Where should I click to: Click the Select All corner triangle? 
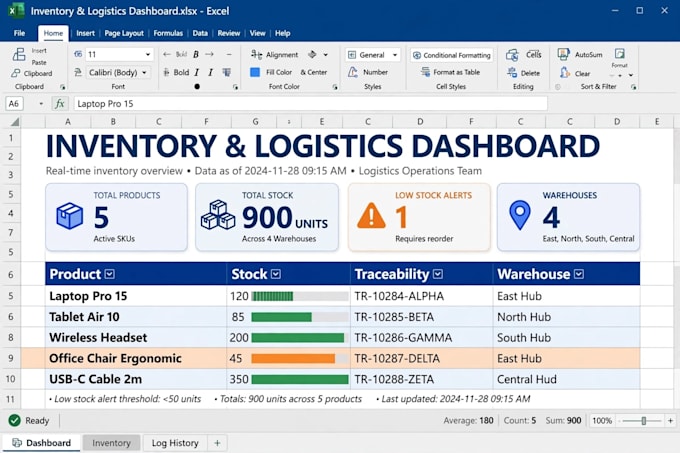coord(15,122)
